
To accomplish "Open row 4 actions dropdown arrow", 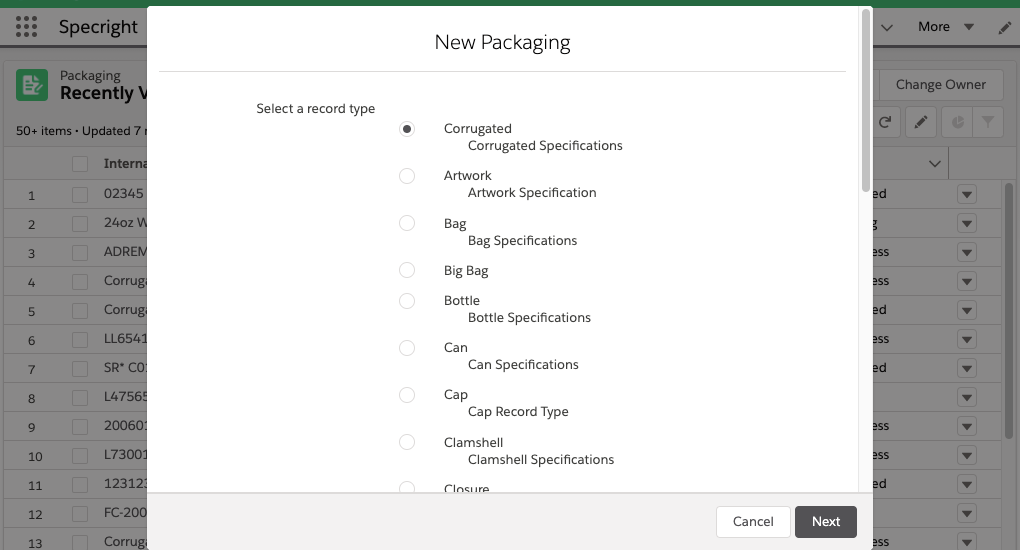I will pyautogui.click(x=966, y=282).
